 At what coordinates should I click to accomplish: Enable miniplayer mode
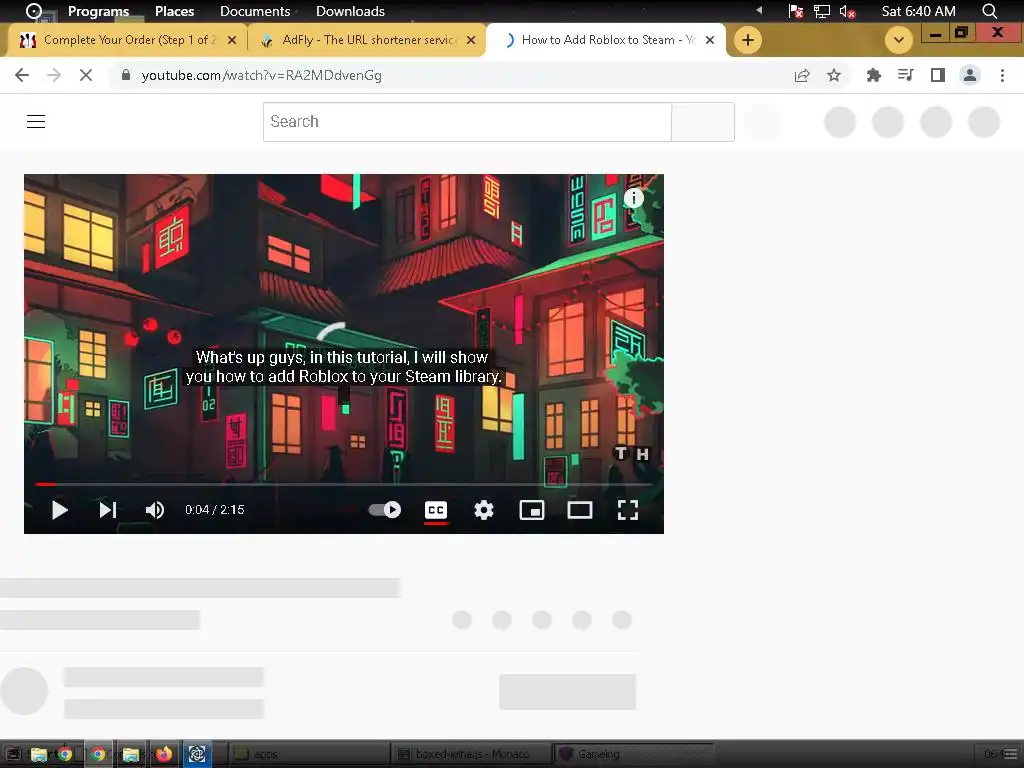532,510
